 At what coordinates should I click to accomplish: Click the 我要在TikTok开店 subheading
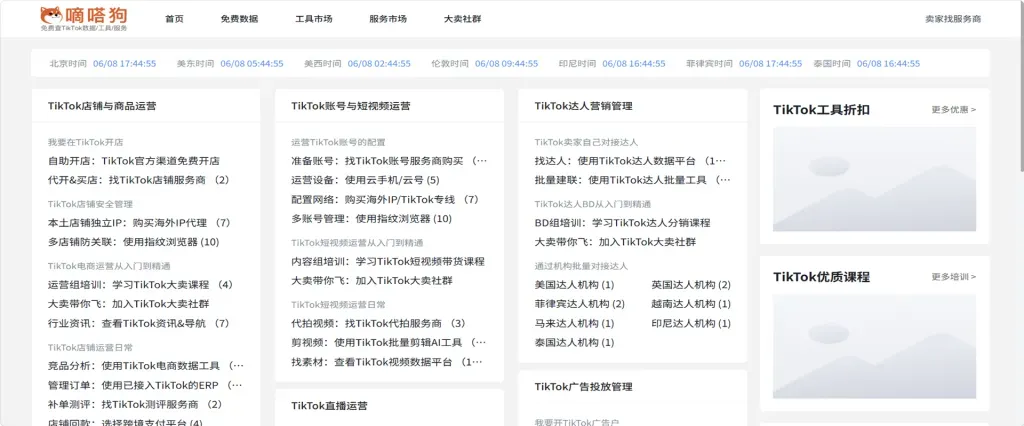pyautogui.click(x=86, y=142)
